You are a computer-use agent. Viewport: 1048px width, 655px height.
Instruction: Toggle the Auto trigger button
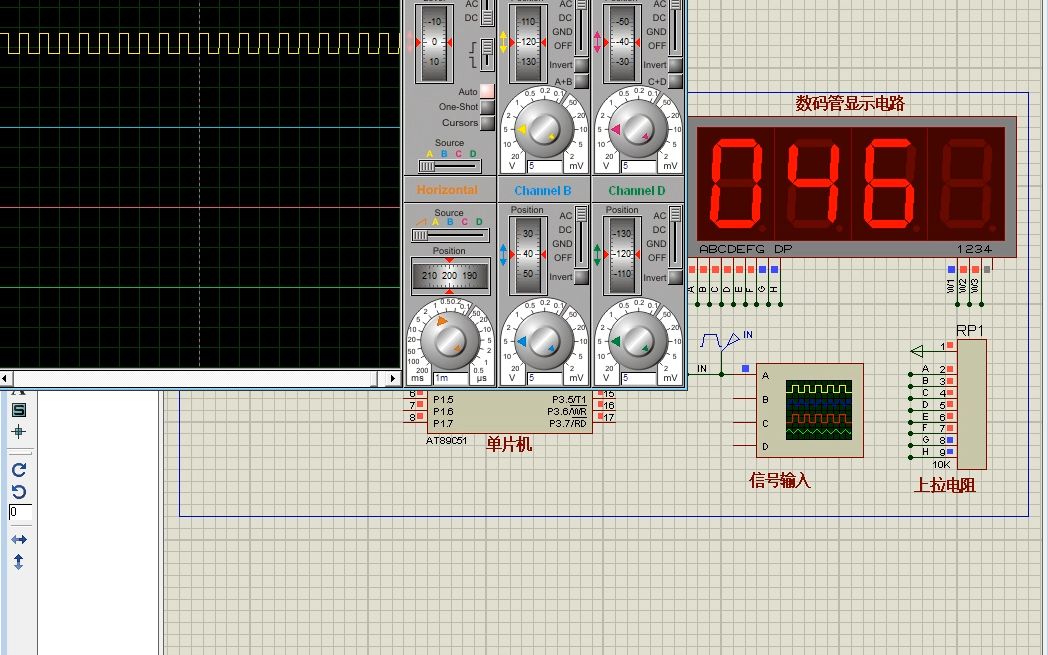(487, 92)
